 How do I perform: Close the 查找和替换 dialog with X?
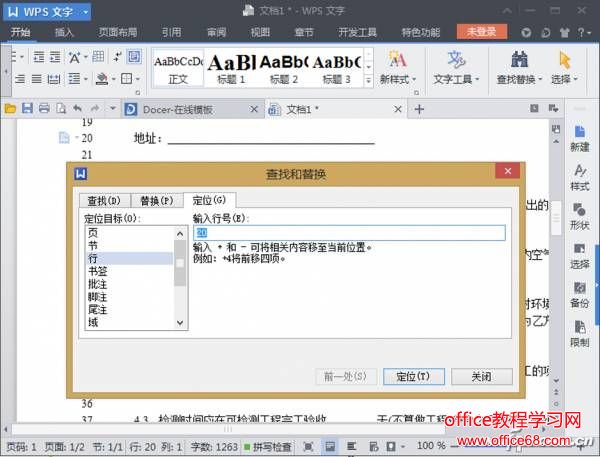(507, 171)
